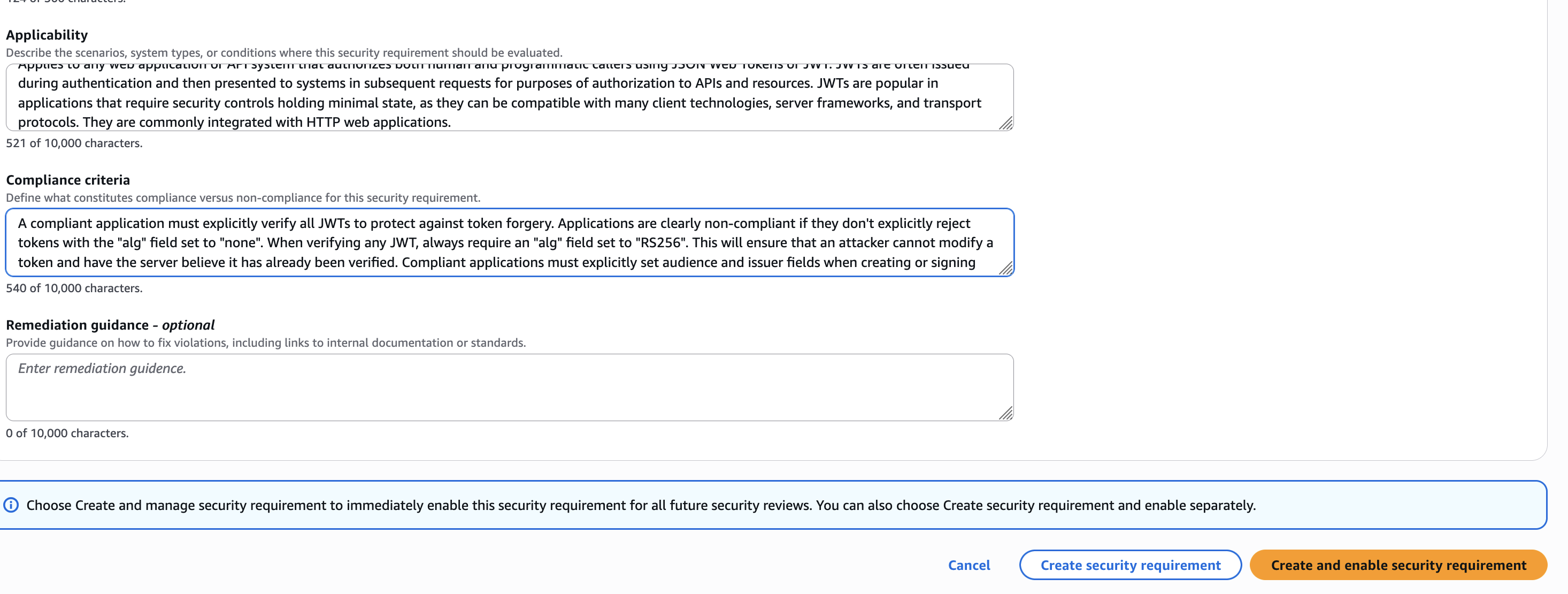
Task: Click the 540 of 10,000 characters counter
Action: (x=74, y=288)
